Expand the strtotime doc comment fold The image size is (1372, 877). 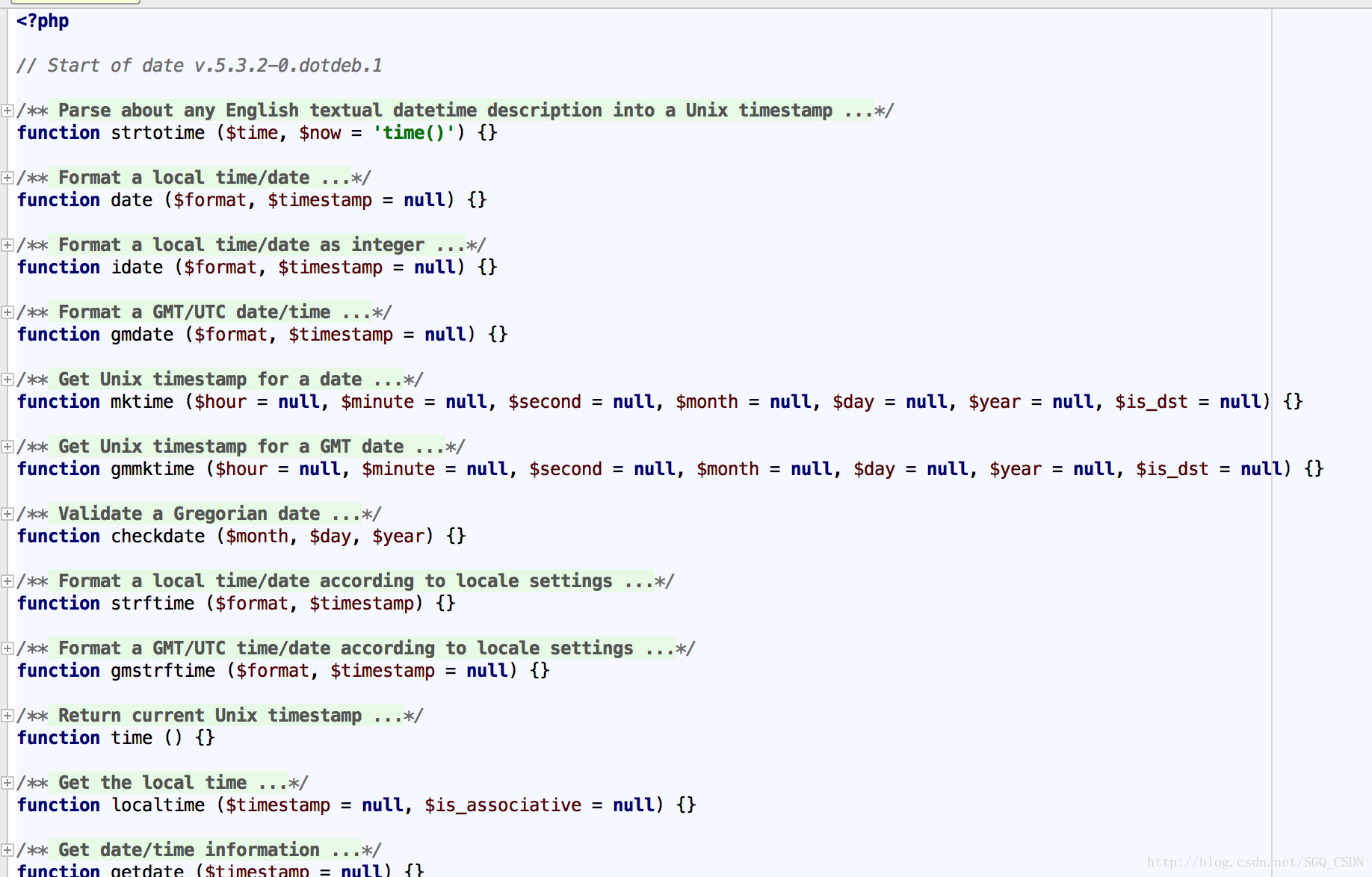(7, 111)
